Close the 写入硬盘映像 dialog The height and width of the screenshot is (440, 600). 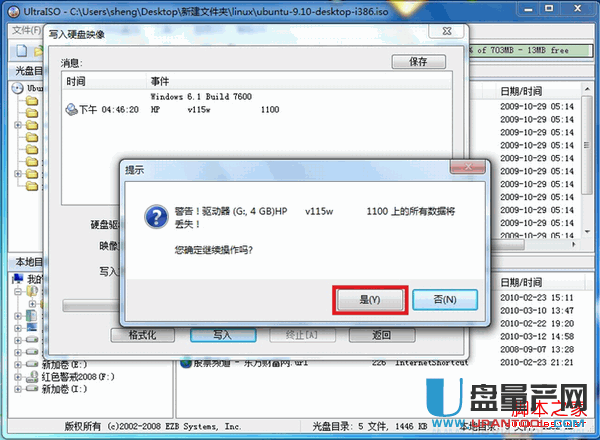click(x=447, y=31)
